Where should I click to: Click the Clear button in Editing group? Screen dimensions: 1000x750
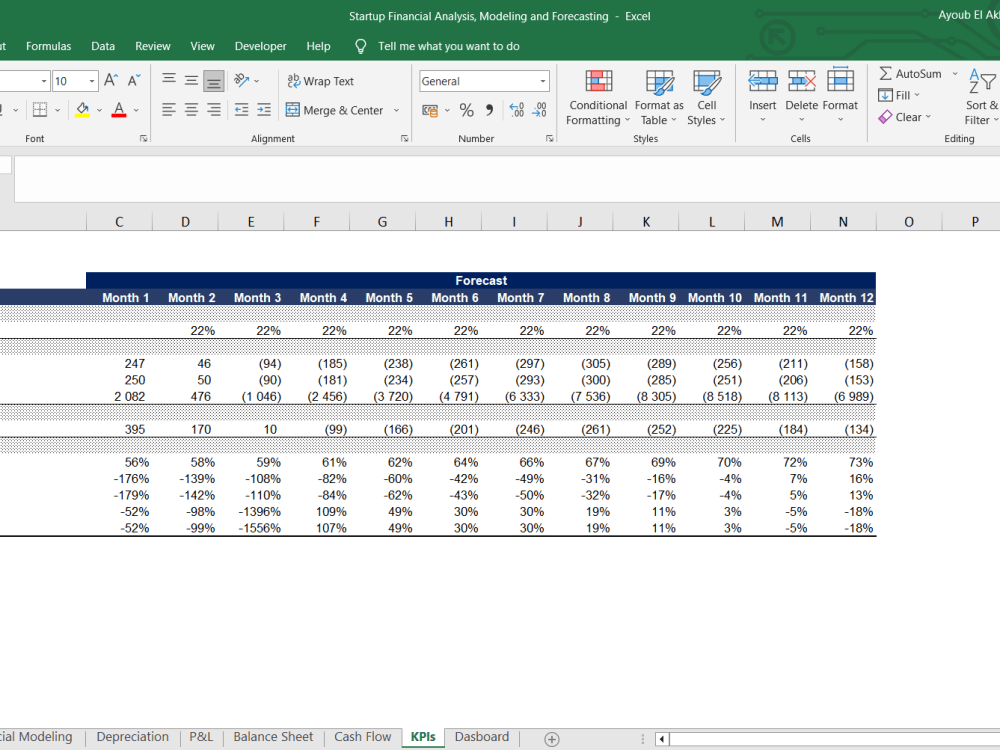point(903,116)
